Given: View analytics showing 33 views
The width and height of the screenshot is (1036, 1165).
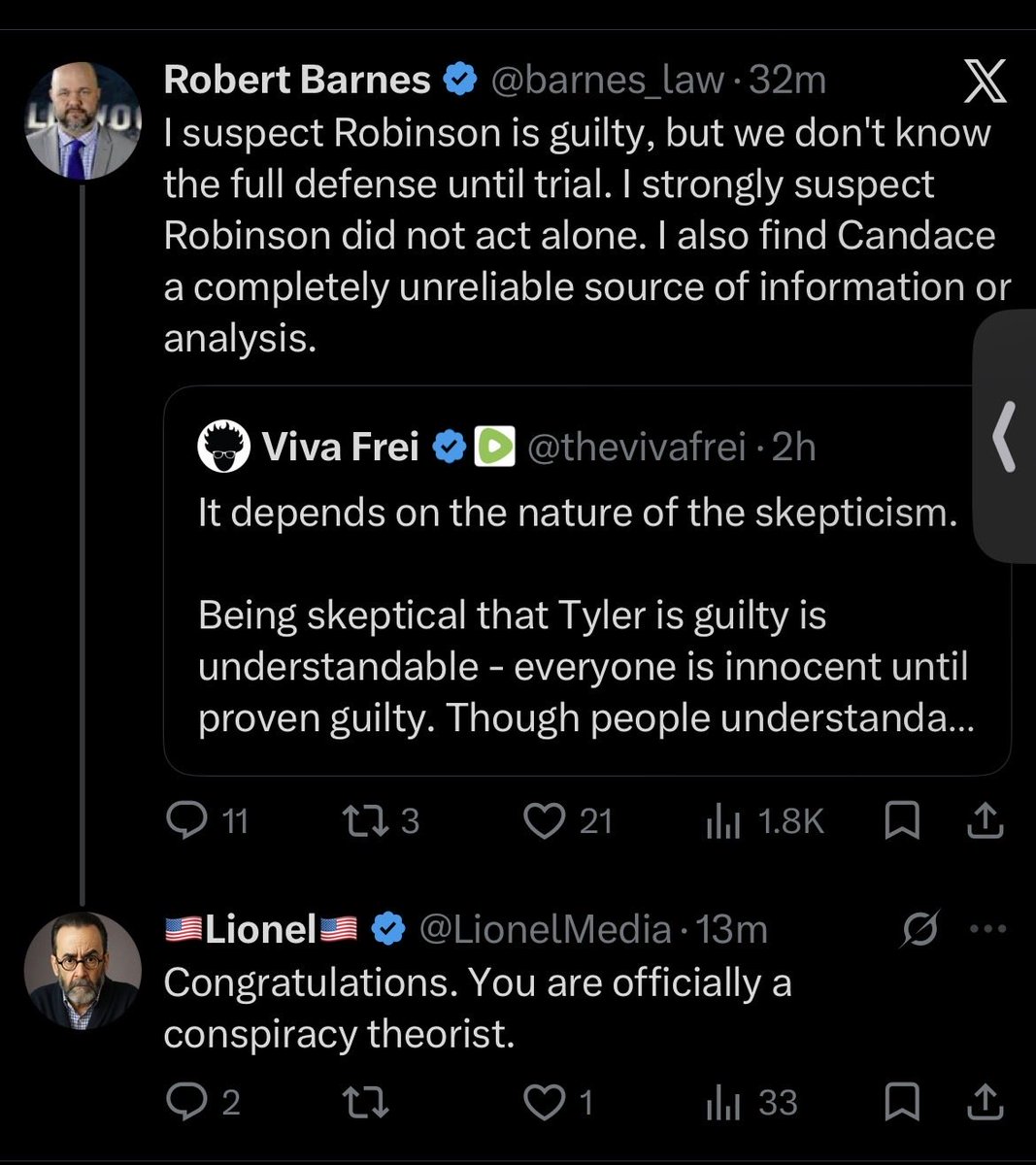Looking at the screenshot, I should tap(752, 1103).
